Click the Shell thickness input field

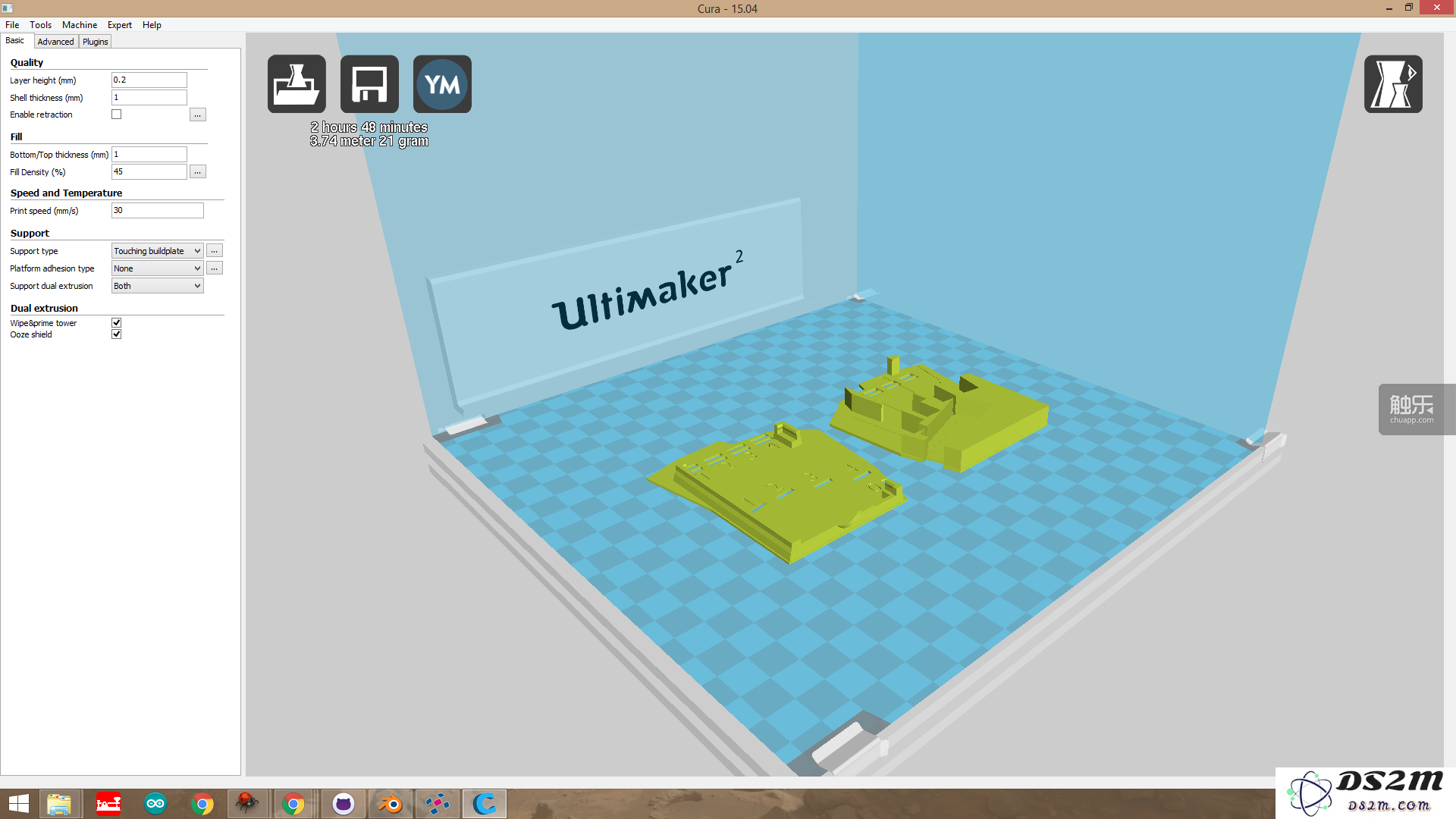pyautogui.click(x=149, y=97)
